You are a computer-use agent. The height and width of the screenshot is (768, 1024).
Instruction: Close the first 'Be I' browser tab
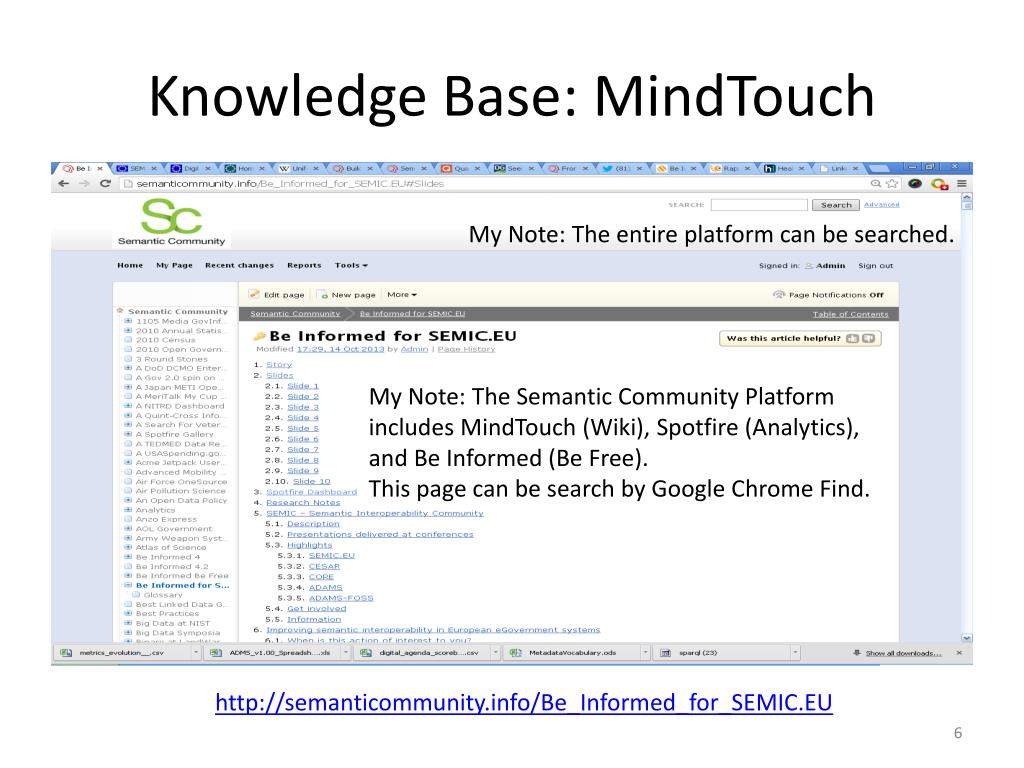coord(100,168)
